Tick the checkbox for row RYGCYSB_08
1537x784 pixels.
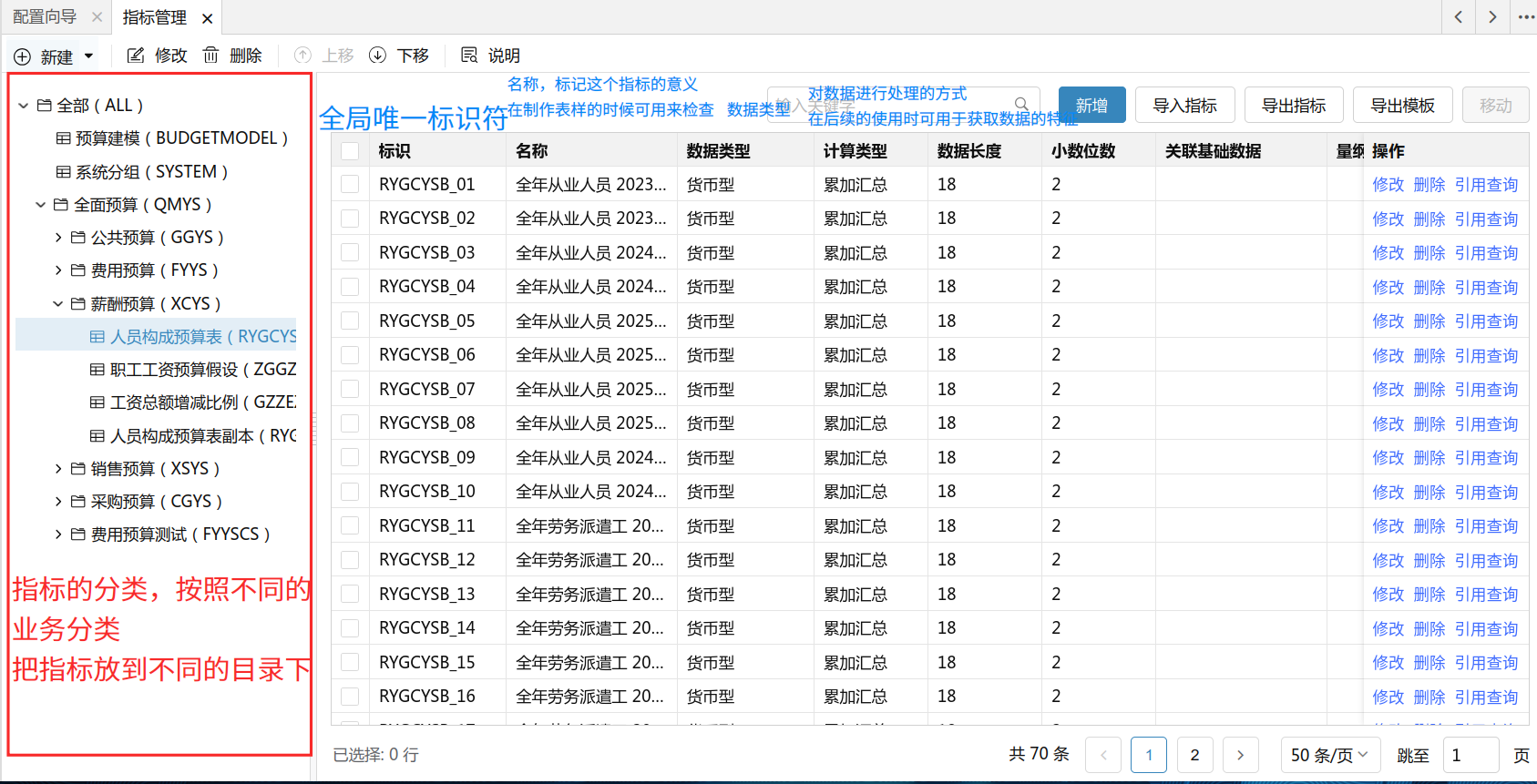pos(350,423)
